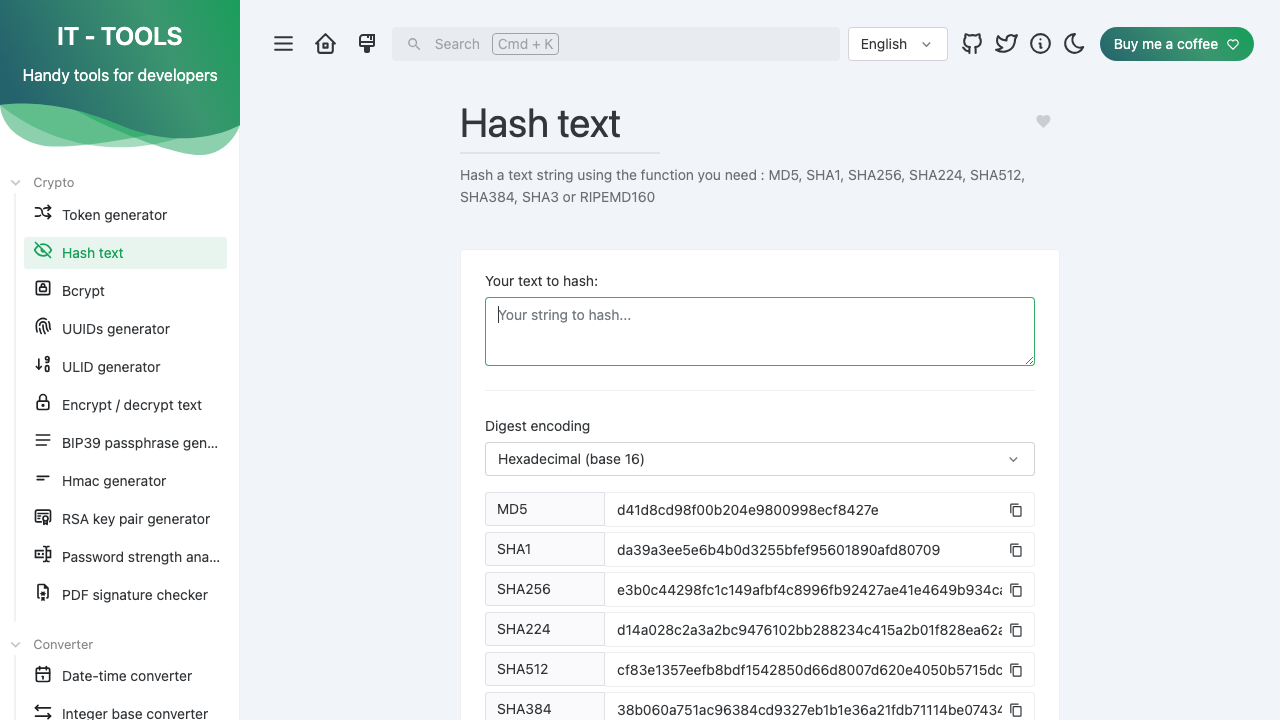Copy the MD5 hash value
Viewport: 1280px width, 720px height.
(x=1016, y=510)
